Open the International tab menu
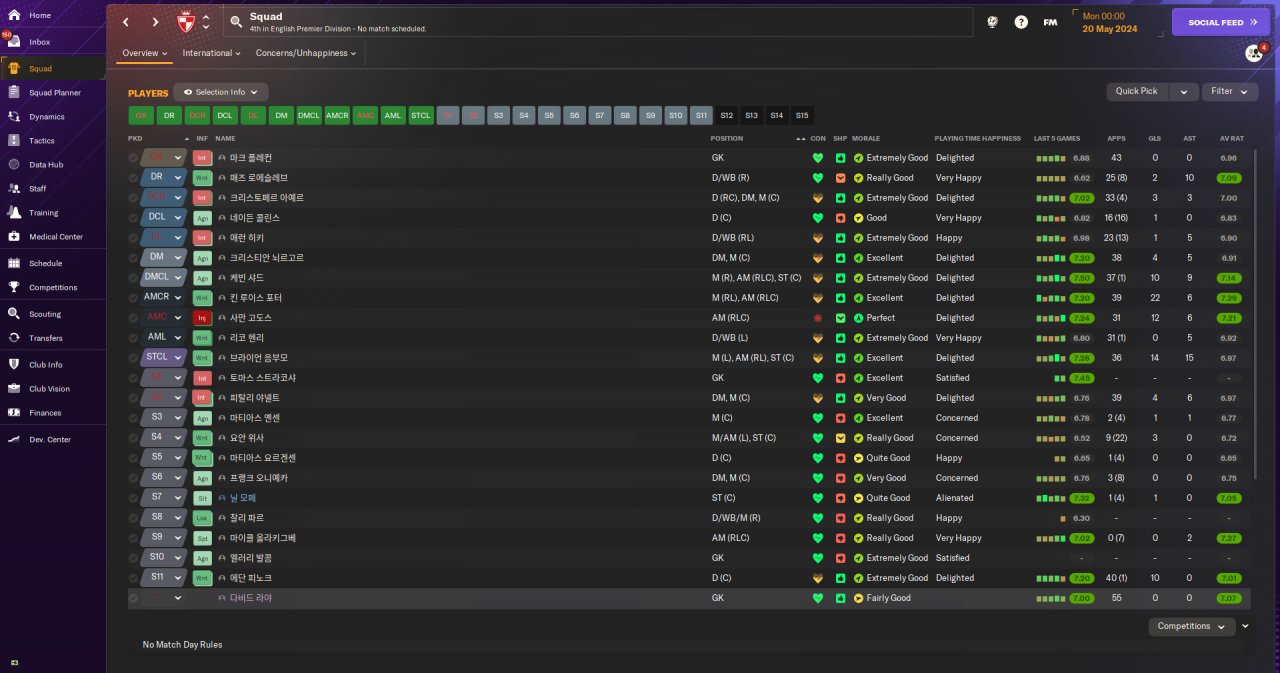The height and width of the screenshot is (673, 1280). pos(212,53)
